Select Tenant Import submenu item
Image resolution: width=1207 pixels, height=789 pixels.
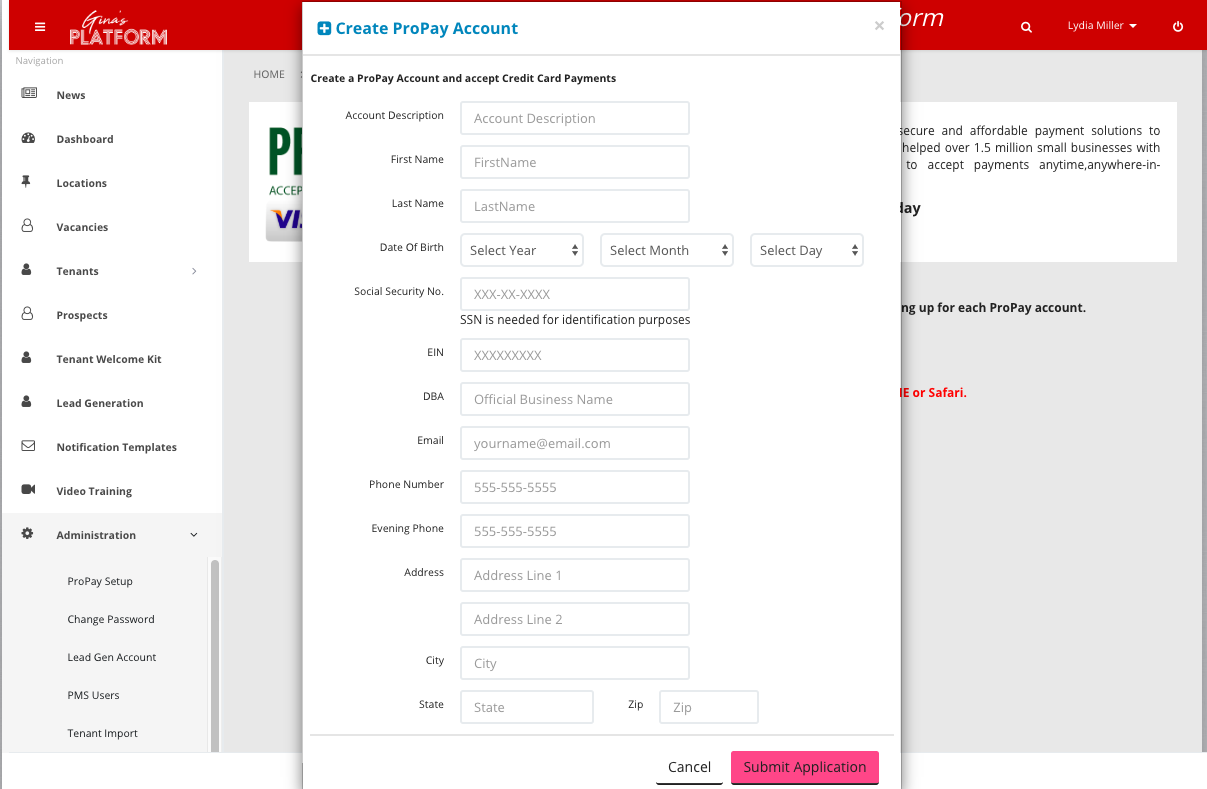[103, 733]
